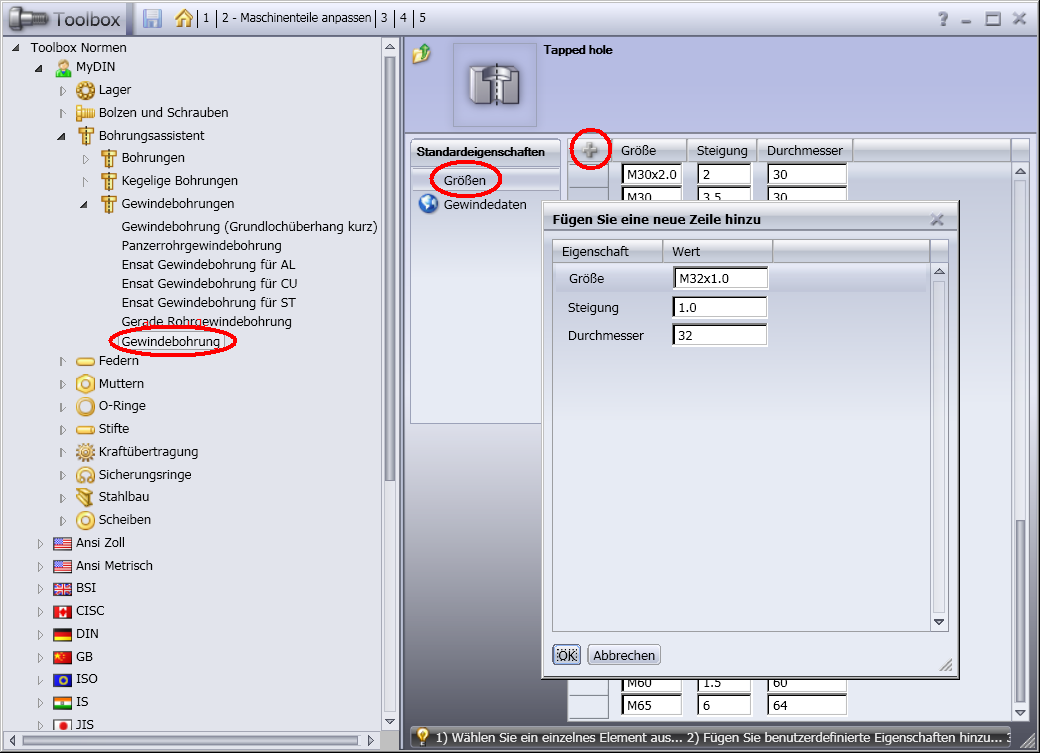Click the CISC Canadian flag icon

click(62, 612)
